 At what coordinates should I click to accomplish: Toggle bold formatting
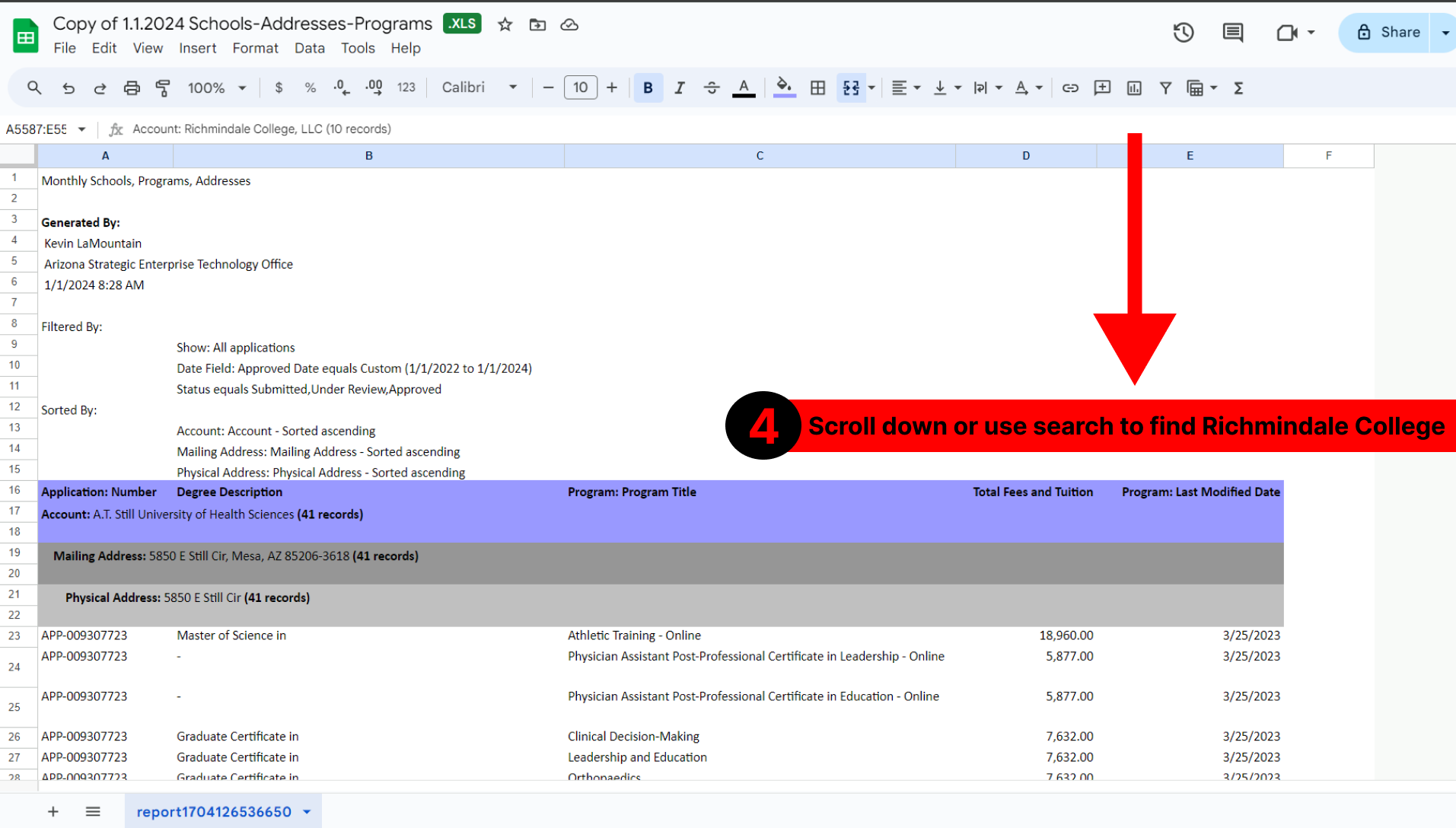pyautogui.click(x=648, y=88)
